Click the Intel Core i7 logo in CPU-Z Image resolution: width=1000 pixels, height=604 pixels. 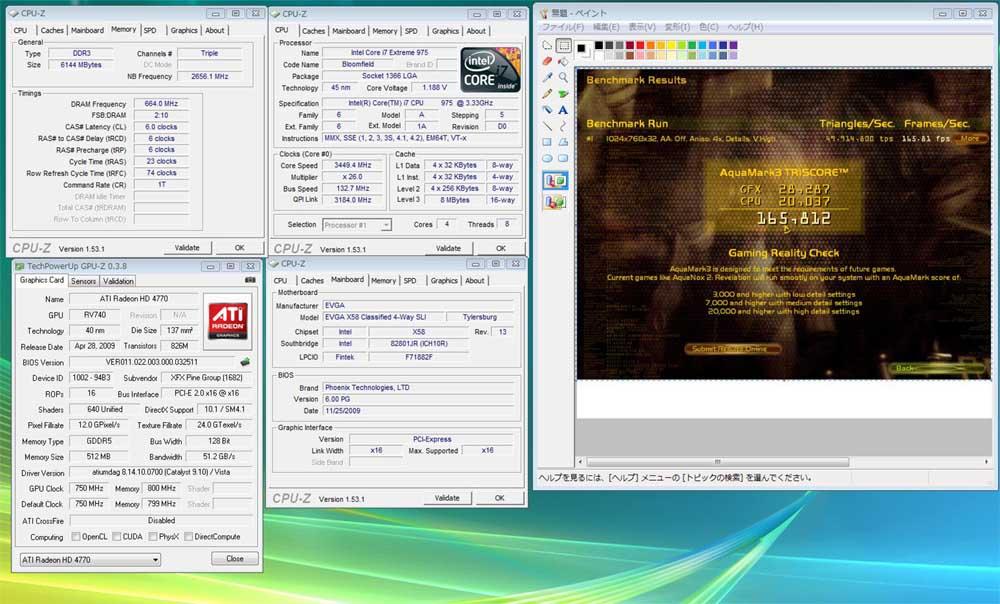coord(490,69)
